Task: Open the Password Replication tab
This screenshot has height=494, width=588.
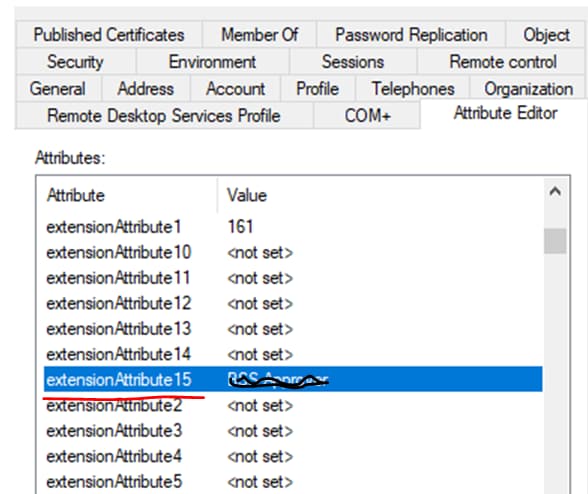Action: point(411,35)
